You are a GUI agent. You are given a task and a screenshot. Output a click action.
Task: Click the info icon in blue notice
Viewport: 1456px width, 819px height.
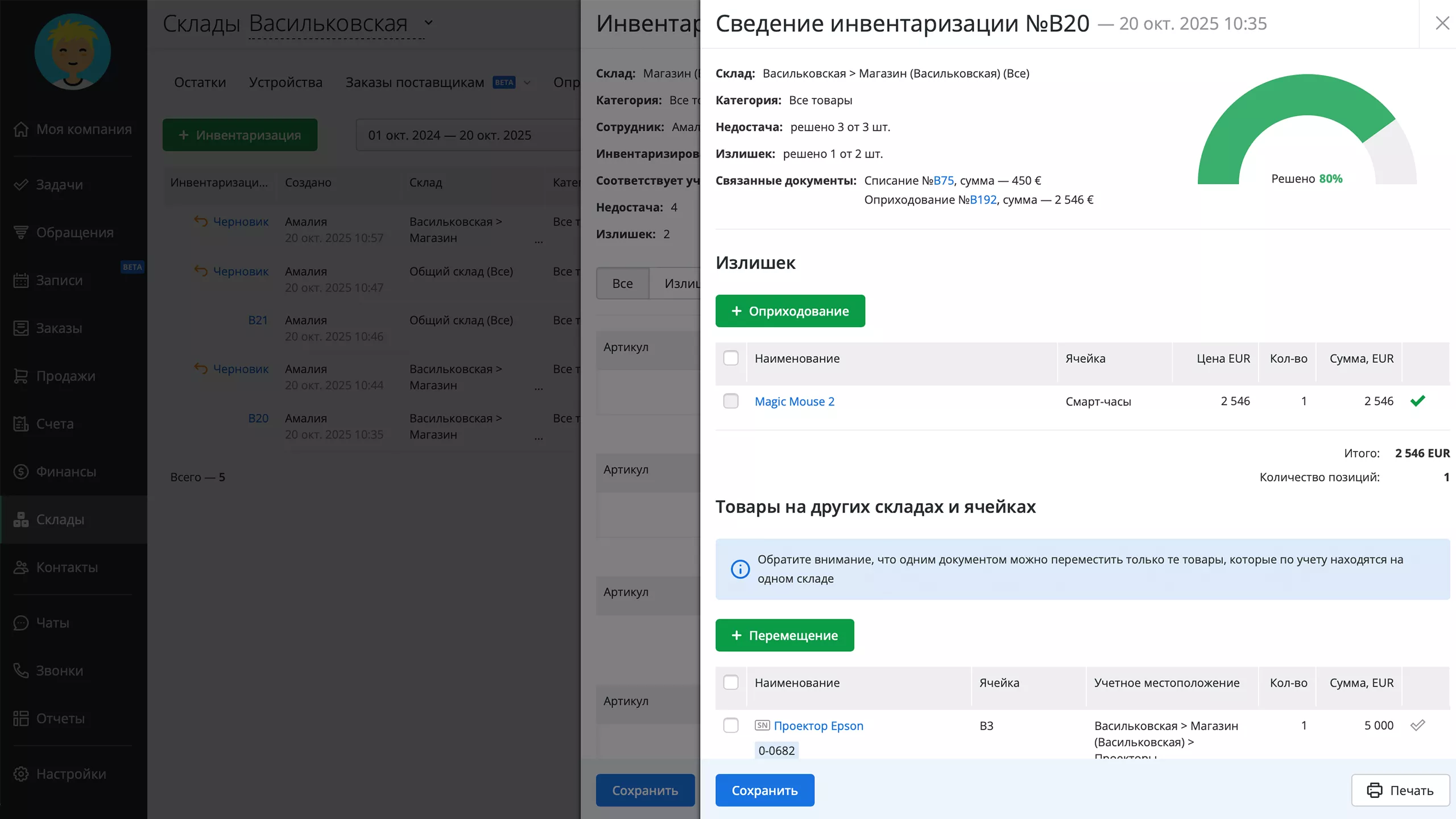[x=740, y=569]
